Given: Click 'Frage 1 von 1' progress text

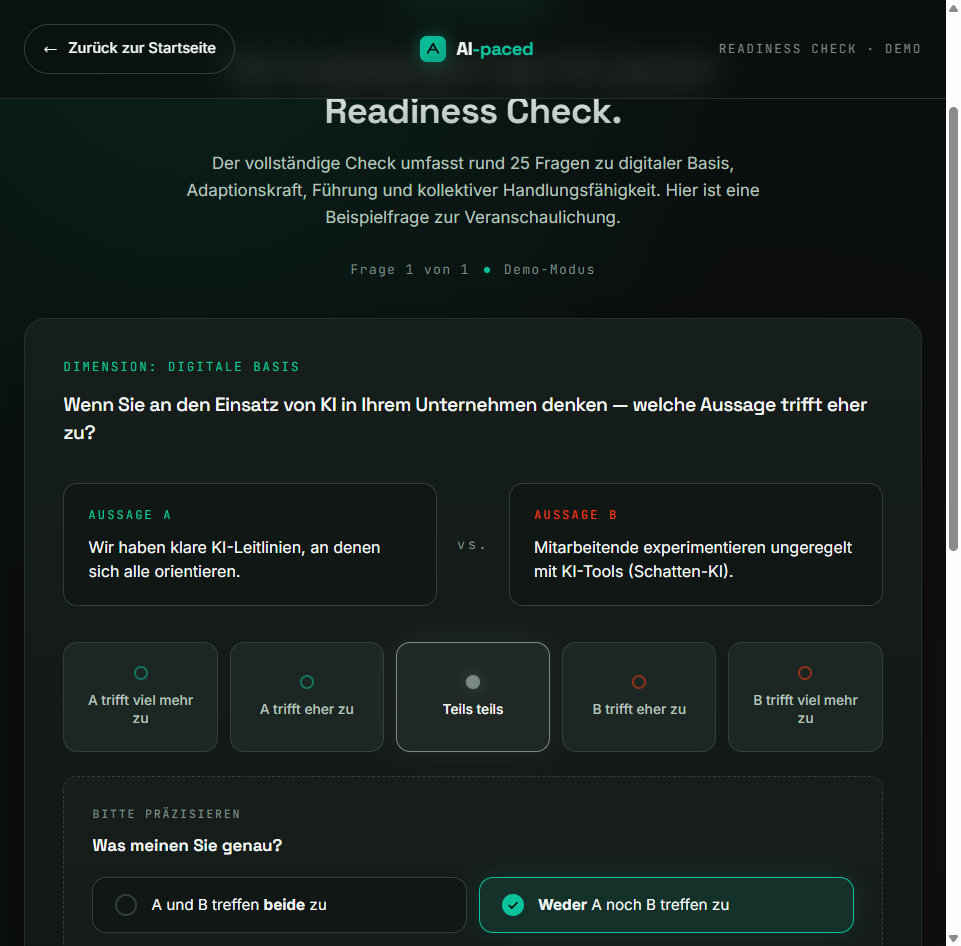Looking at the screenshot, I should click(409, 270).
